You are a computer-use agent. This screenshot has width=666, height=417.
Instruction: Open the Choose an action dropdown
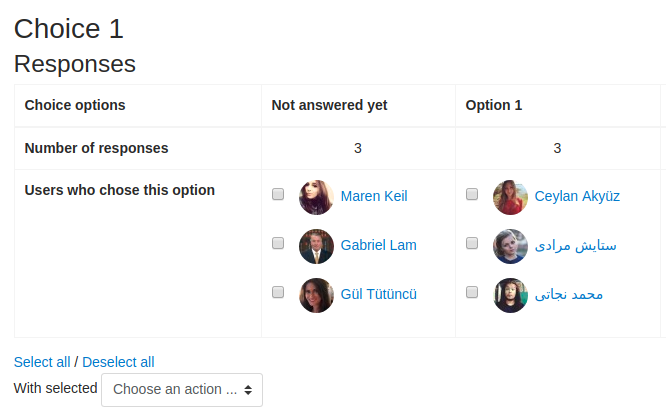[182, 389]
